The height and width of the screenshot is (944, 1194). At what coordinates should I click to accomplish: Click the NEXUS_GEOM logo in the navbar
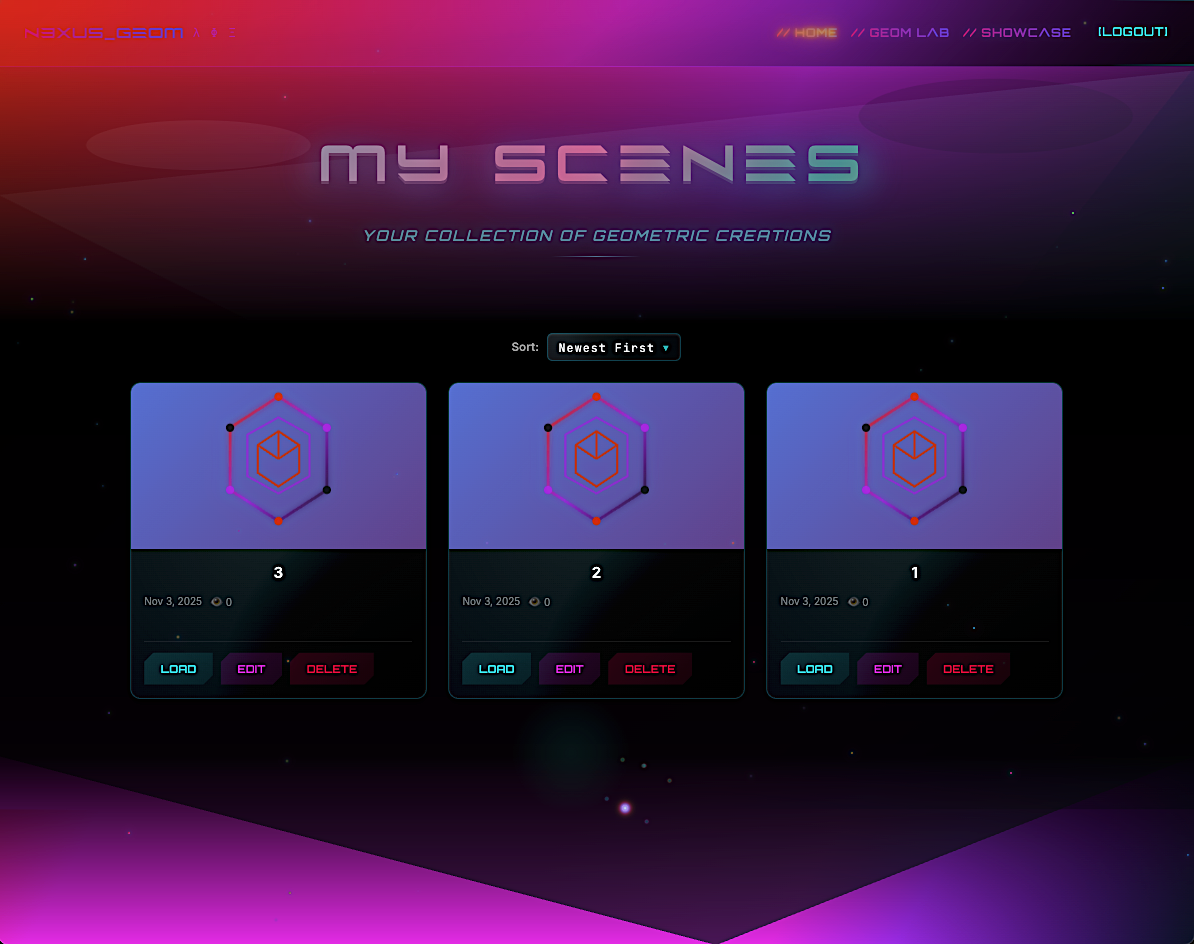[103, 32]
